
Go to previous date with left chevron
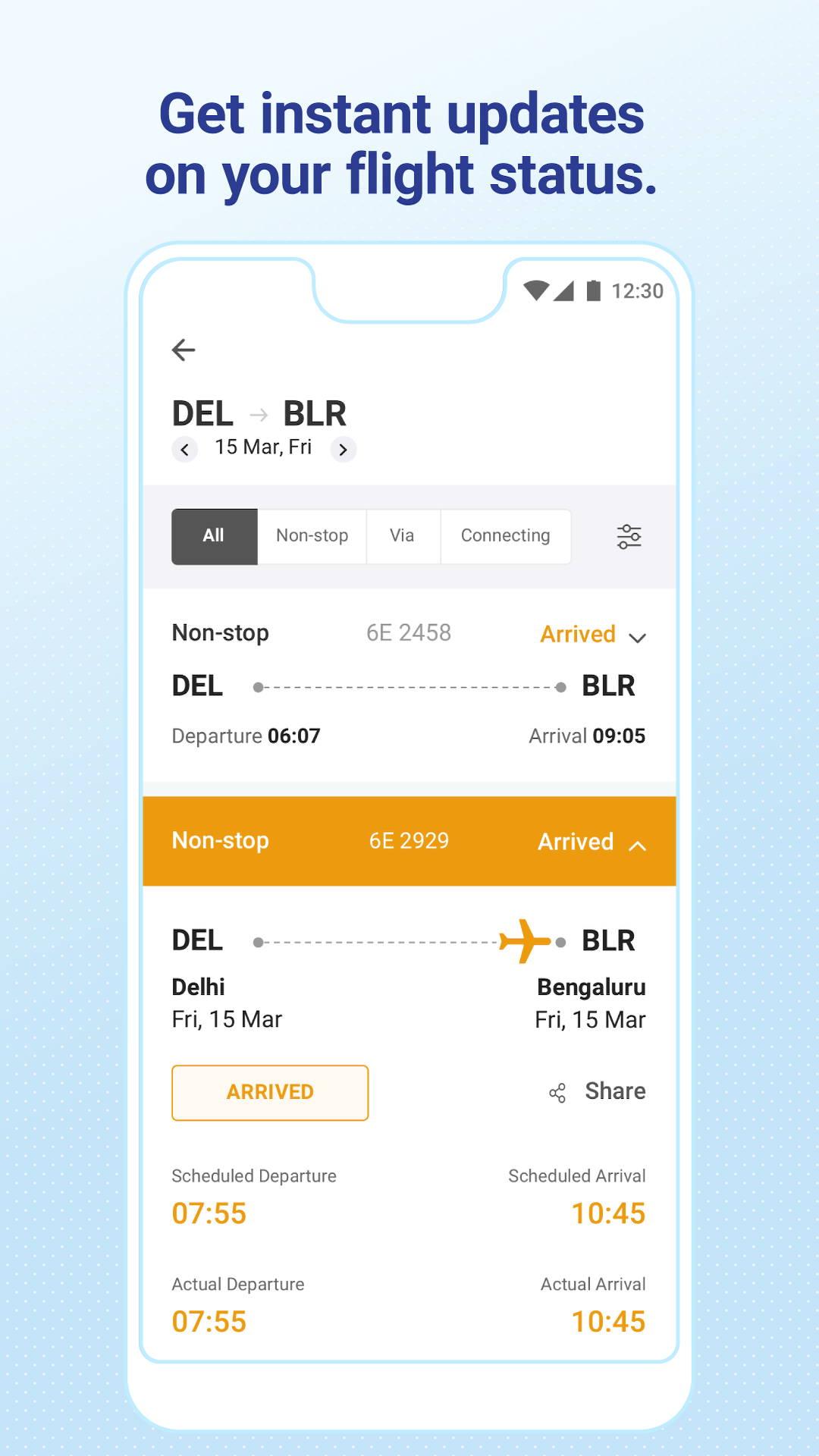185,449
